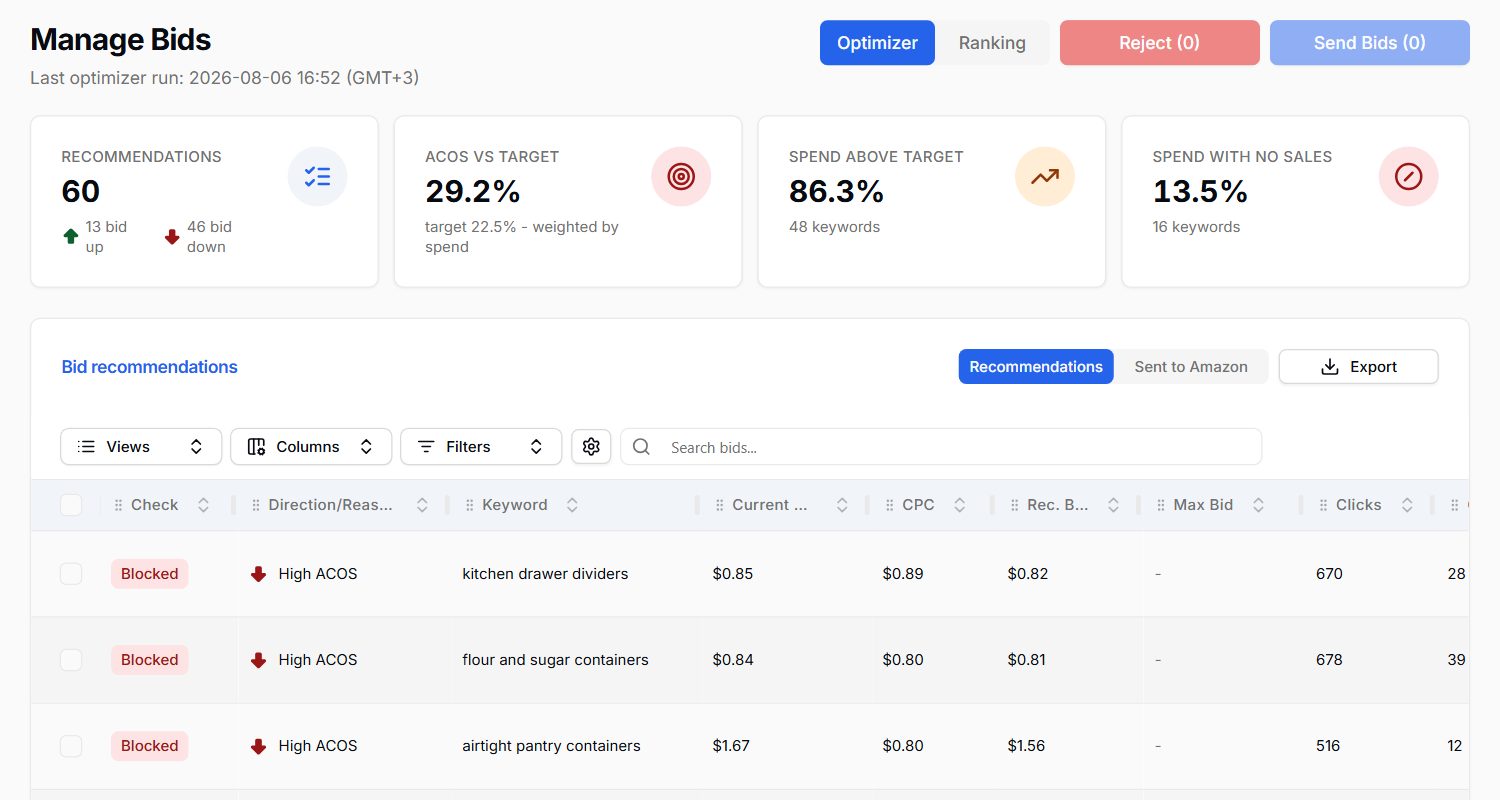This screenshot has height=800, width=1500.
Task: Switch to the Optimizer tab
Action: pyautogui.click(x=877, y=43)
